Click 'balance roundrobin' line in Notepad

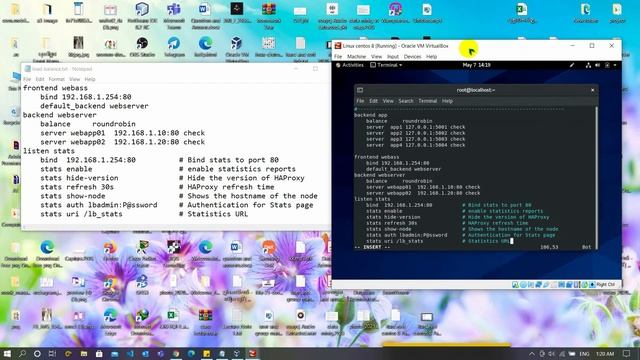pyautogui.click(x=88, y=124)
